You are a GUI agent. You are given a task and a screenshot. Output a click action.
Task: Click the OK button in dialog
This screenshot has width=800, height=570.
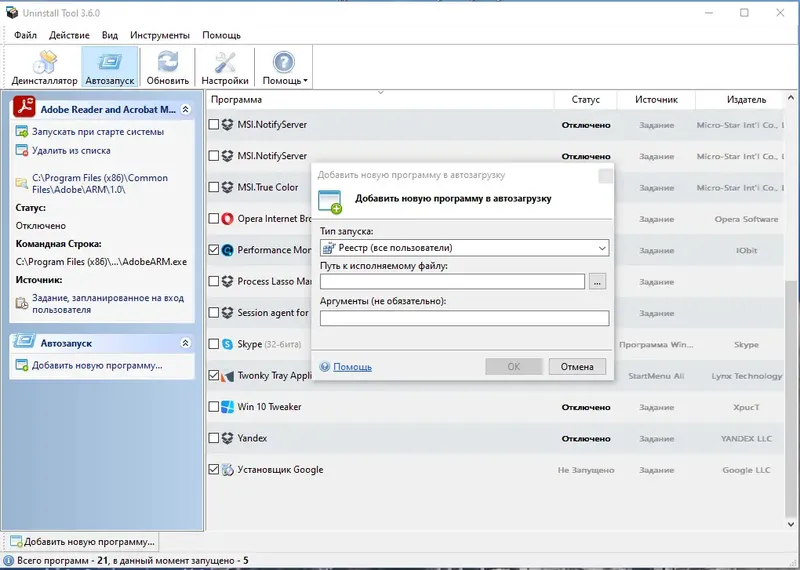[514, 366]
